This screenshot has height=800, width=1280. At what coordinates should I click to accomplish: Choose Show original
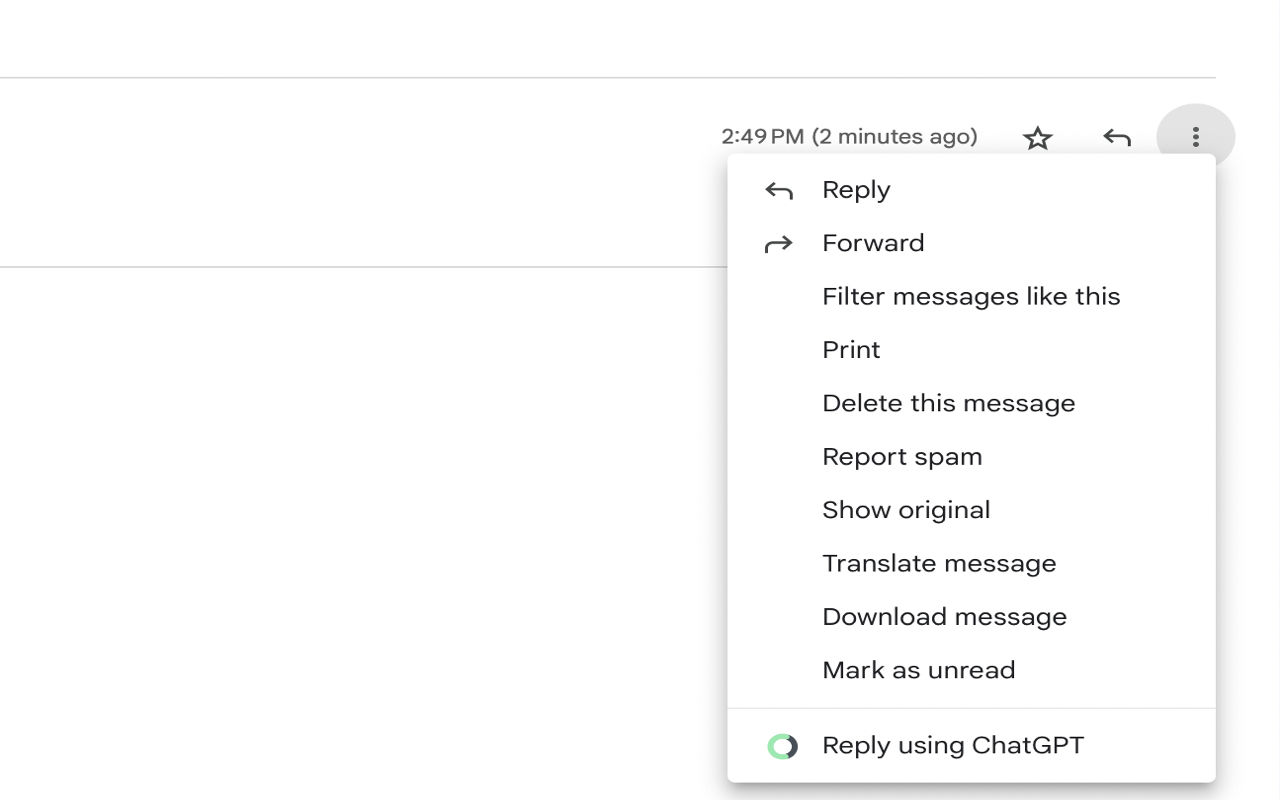point(906,509)
